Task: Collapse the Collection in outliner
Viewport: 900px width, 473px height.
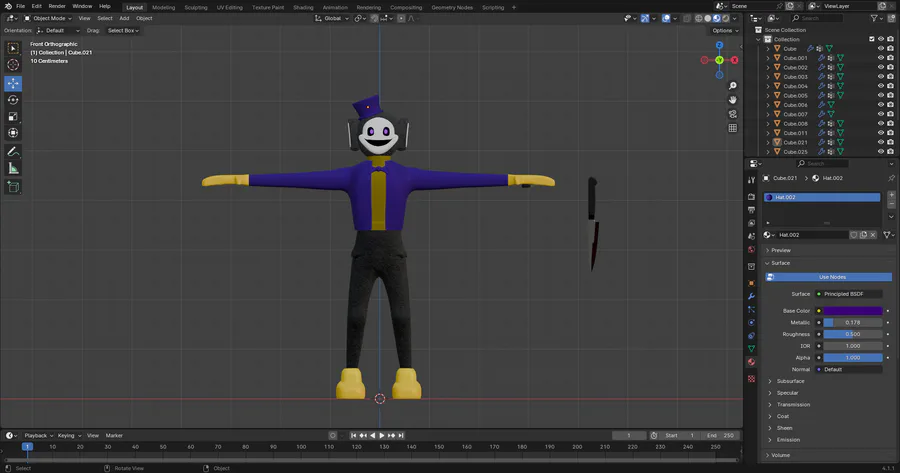Action: (x=759, y=39)
